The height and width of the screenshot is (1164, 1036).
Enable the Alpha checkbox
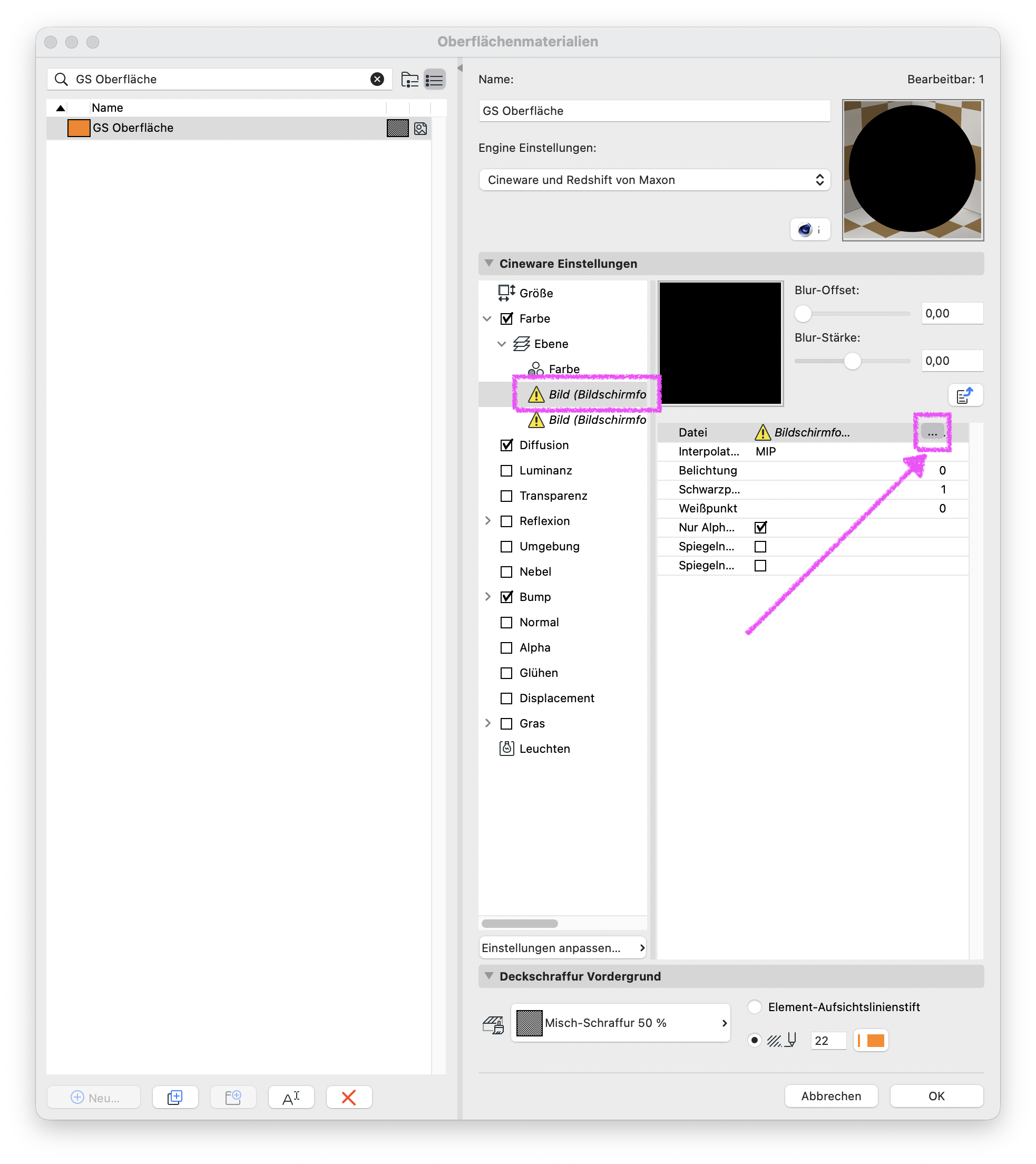click(x=506, y=647)
